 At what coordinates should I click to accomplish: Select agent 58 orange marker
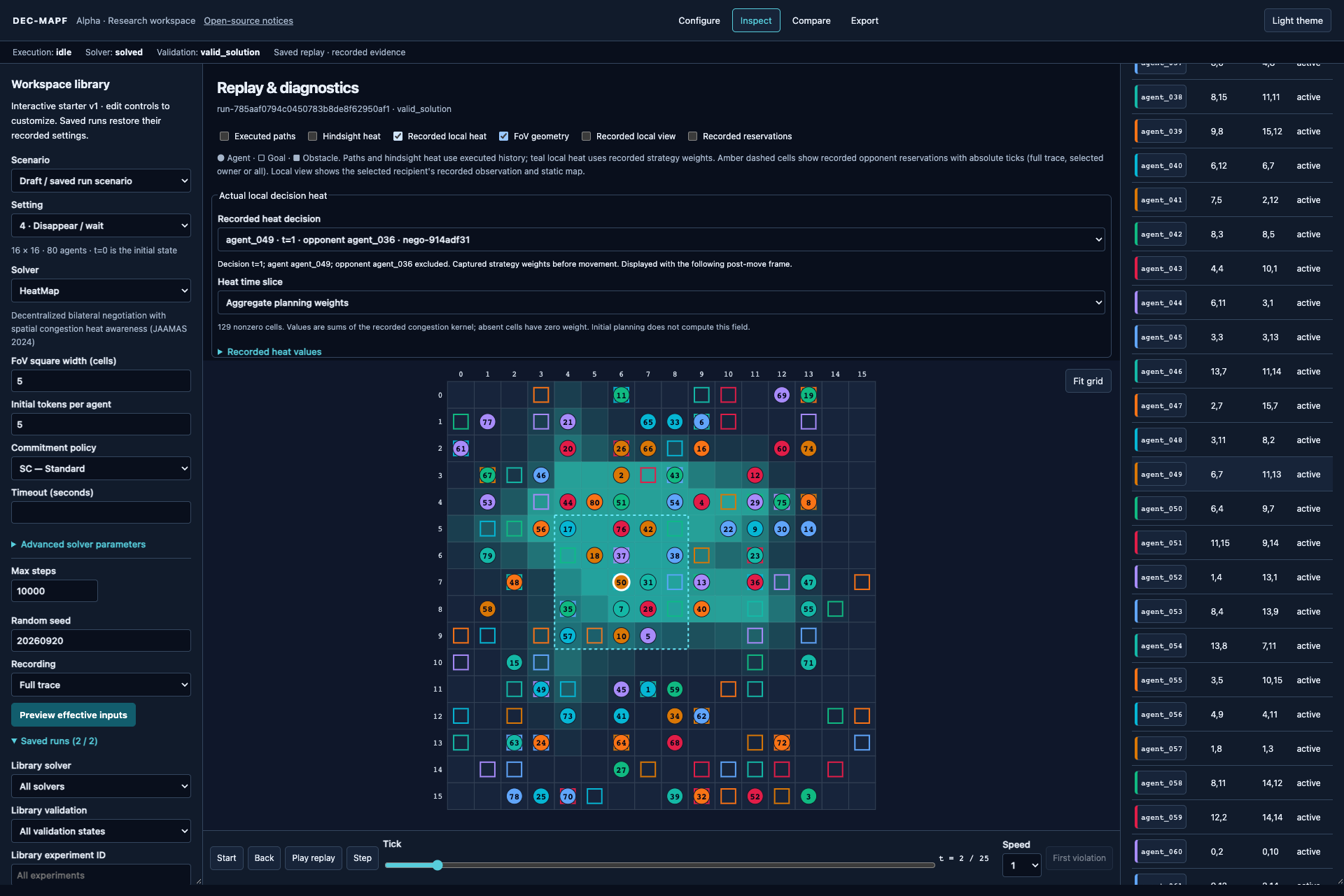[487, 609]
